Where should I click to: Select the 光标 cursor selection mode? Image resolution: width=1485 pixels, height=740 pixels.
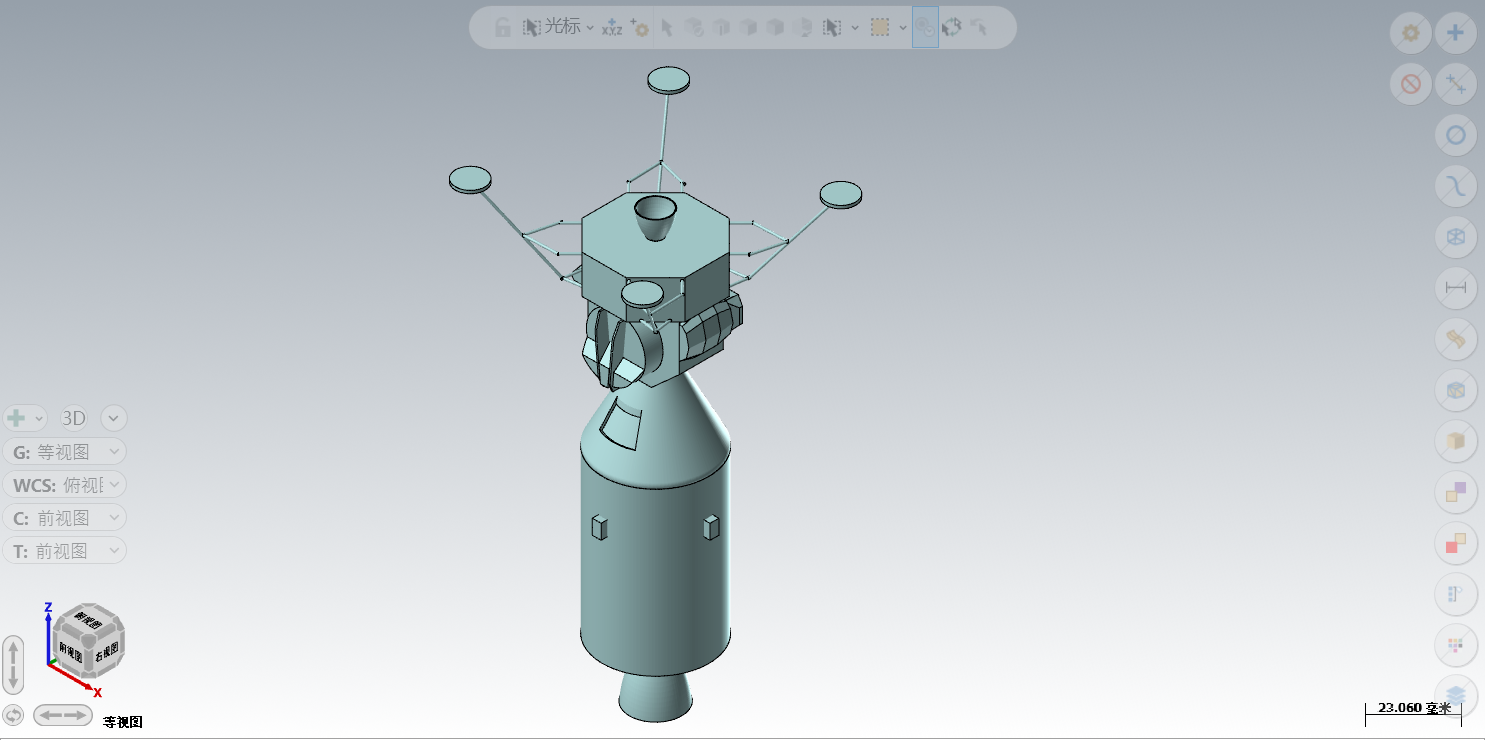pos(552,28)
